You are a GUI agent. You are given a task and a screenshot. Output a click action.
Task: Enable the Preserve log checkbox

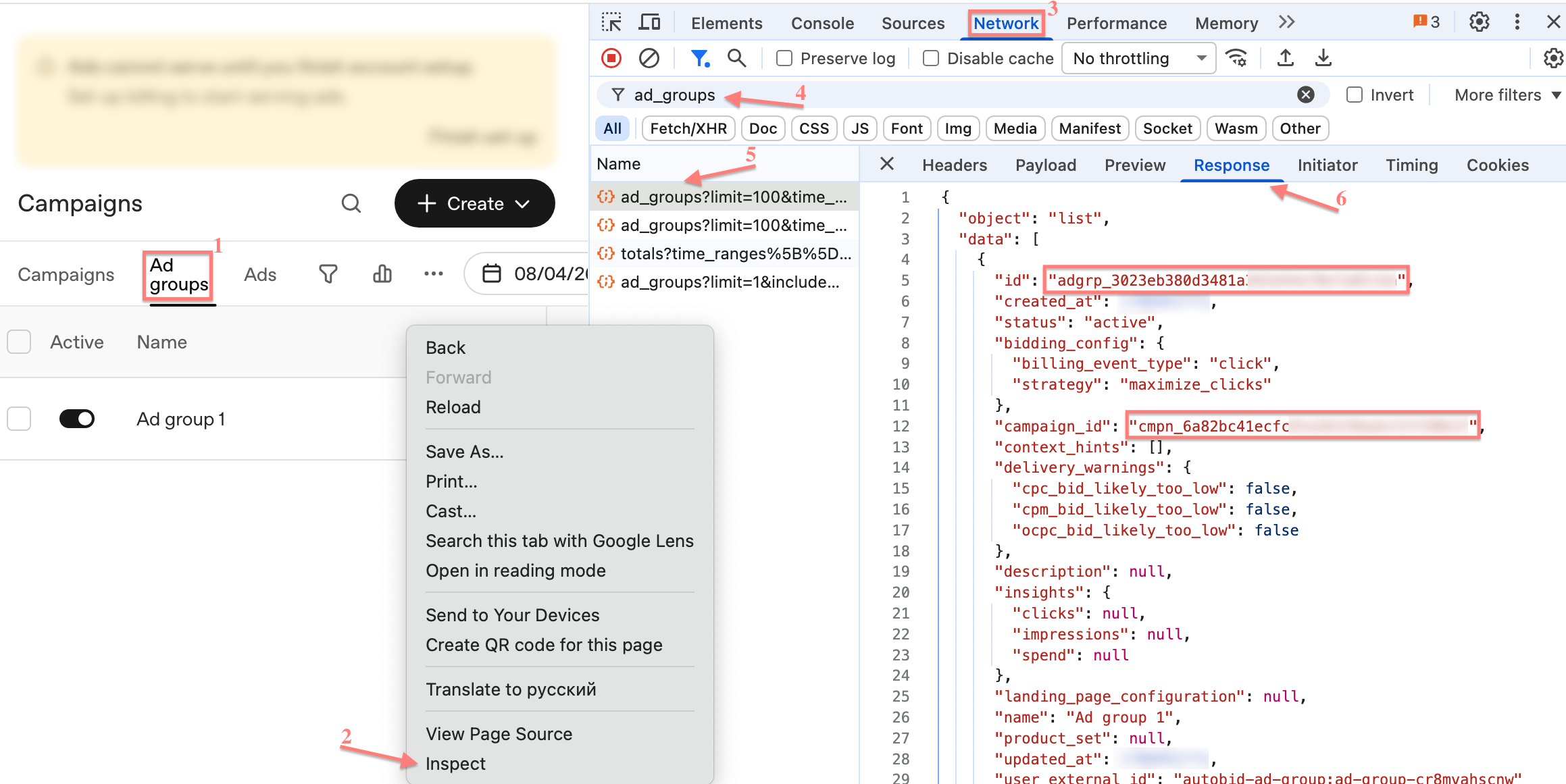[x=784, y=59]
